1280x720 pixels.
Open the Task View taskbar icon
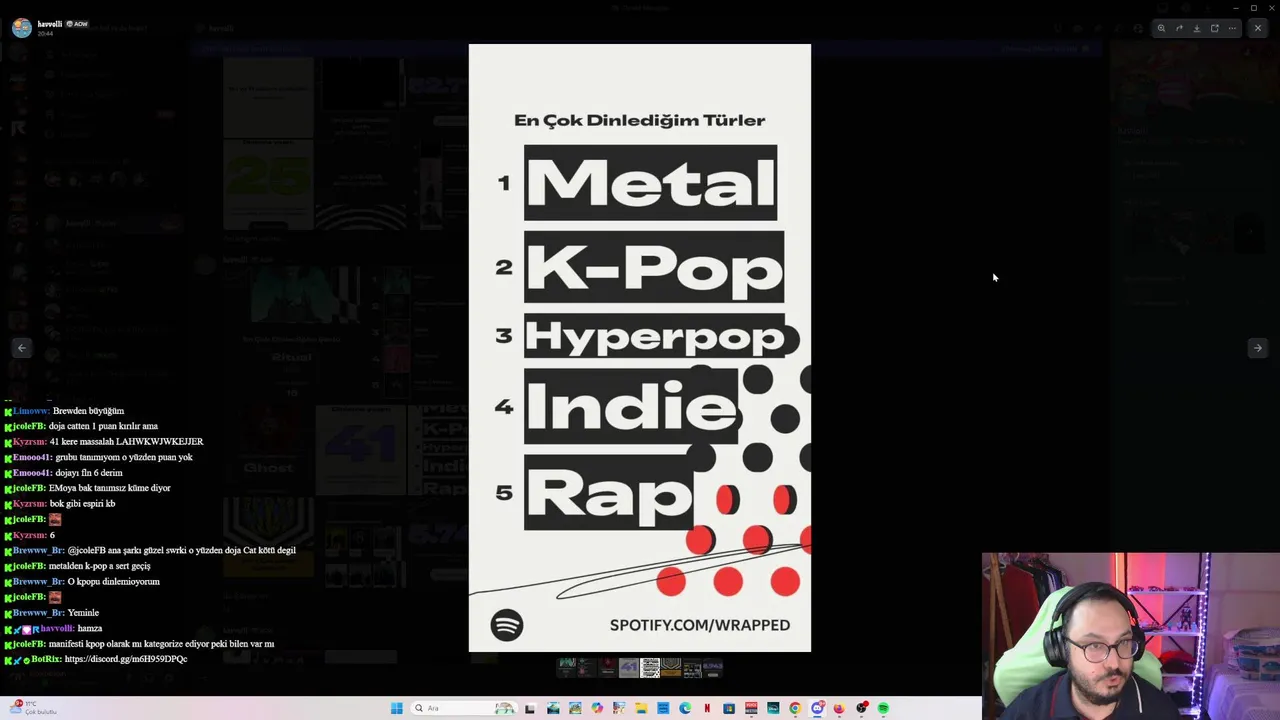click(530, 708)
